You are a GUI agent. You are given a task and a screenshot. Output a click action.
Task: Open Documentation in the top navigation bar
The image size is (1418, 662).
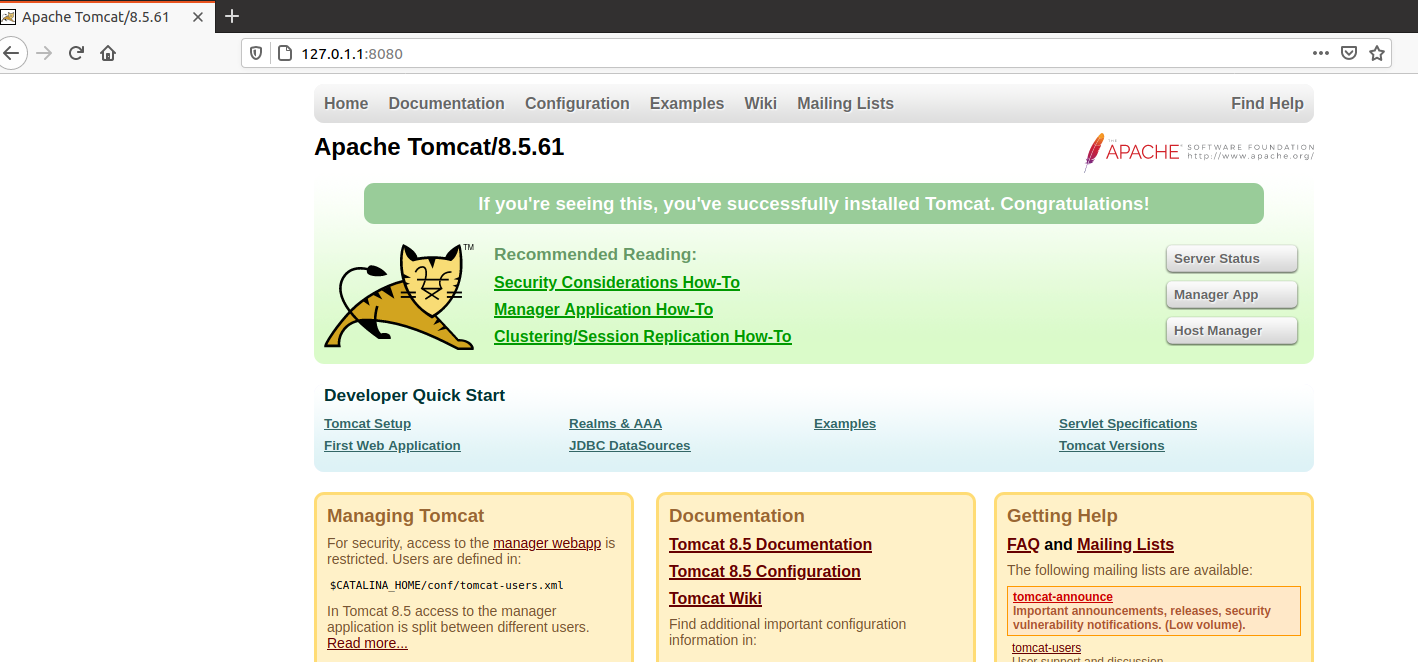click(x=446, y=103)
